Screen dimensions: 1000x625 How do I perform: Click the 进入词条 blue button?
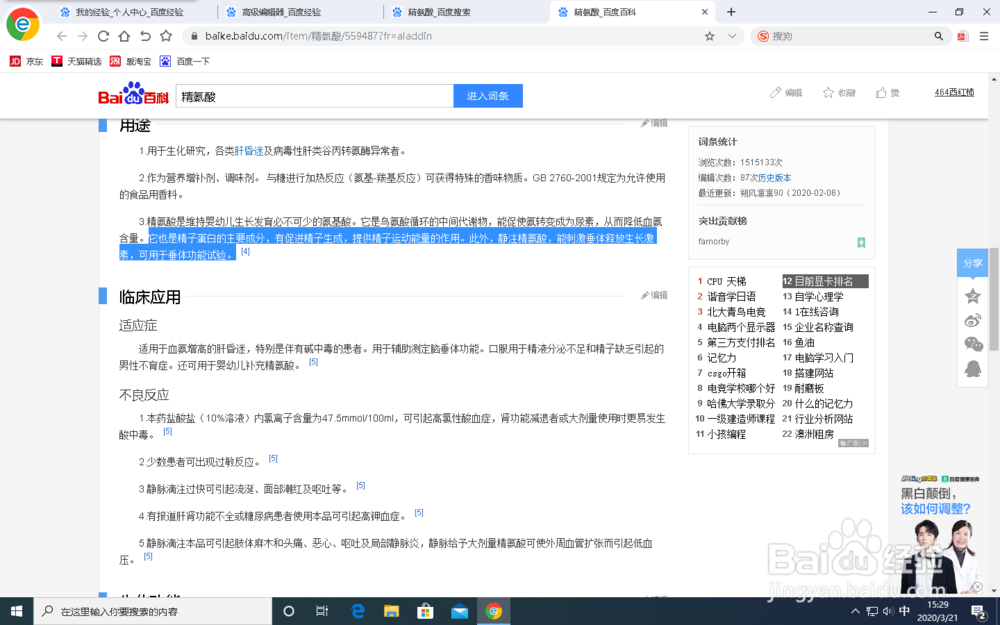(487, 95)
